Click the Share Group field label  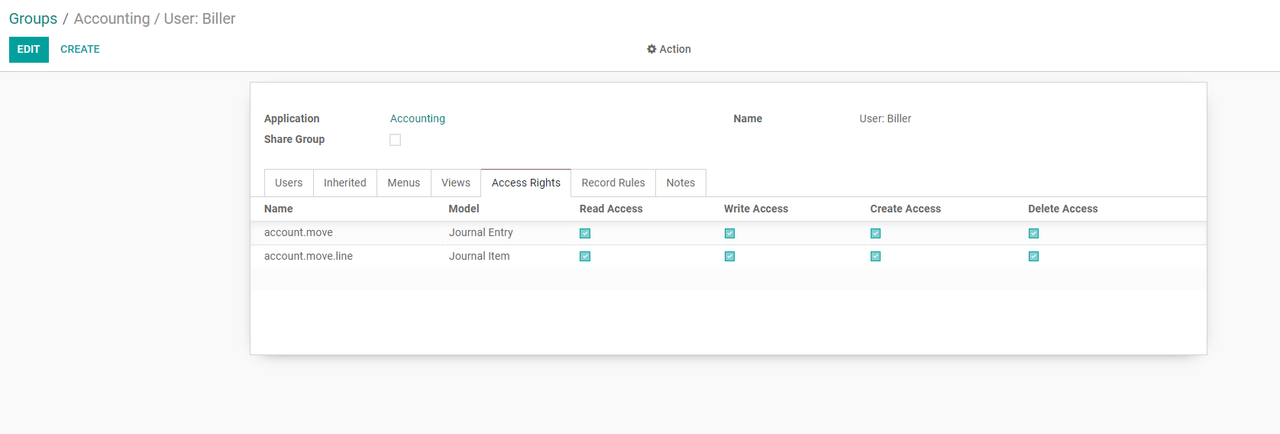pos(294,139)
